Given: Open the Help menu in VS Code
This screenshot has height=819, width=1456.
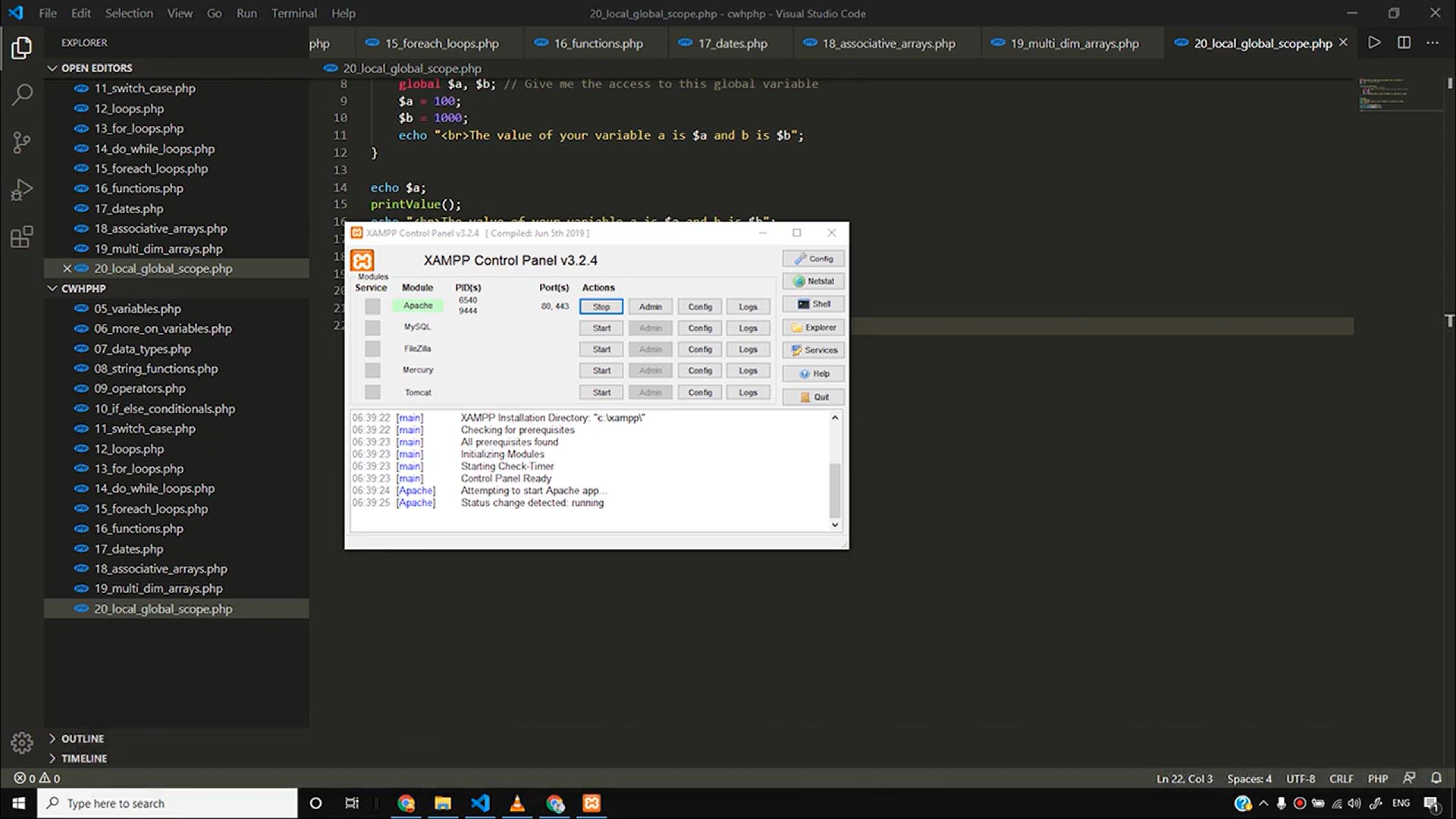Looking at the screenshot, I should (344, 13).
